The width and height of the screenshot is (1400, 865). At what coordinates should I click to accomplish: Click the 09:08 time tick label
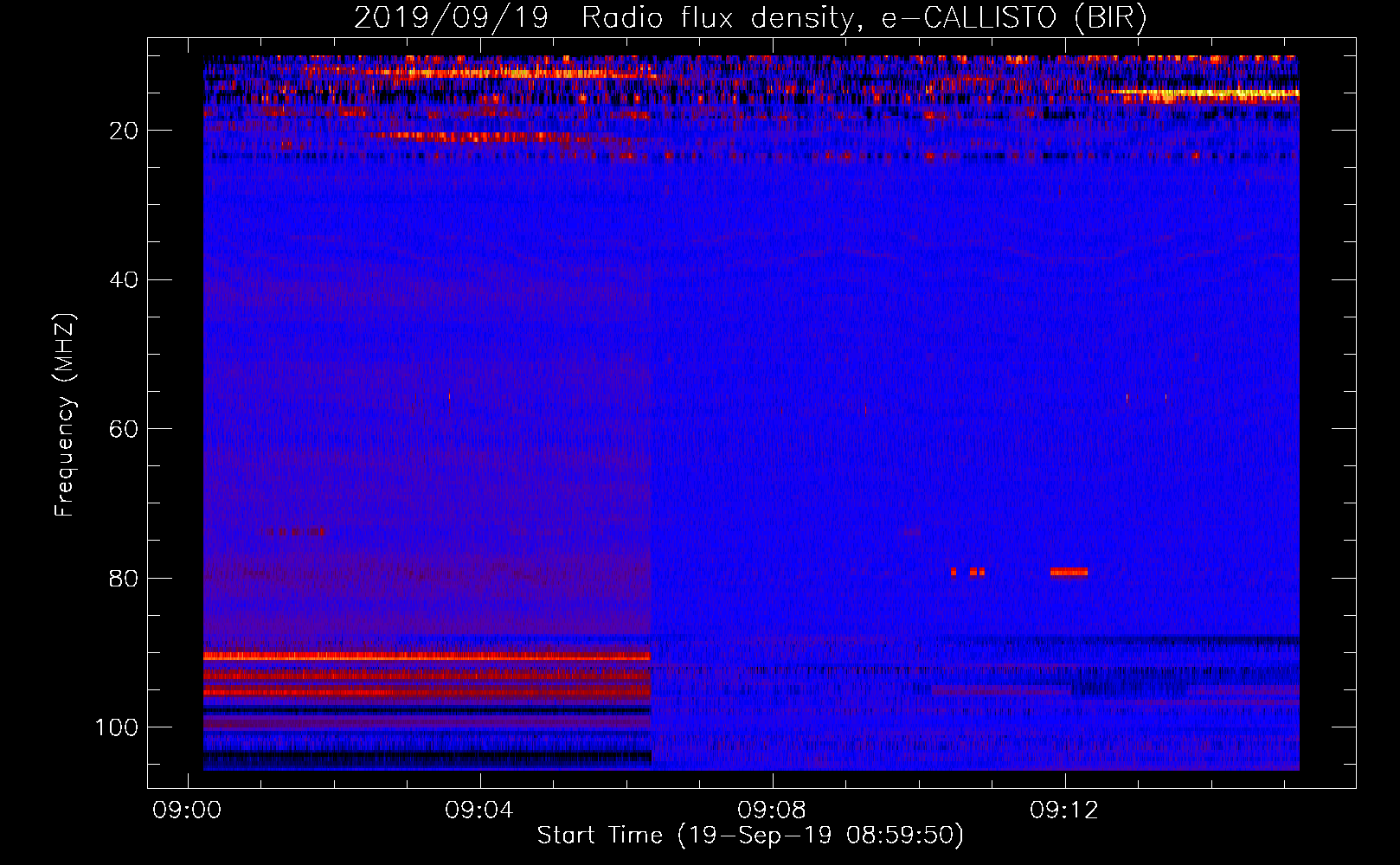tap(772, 811)
